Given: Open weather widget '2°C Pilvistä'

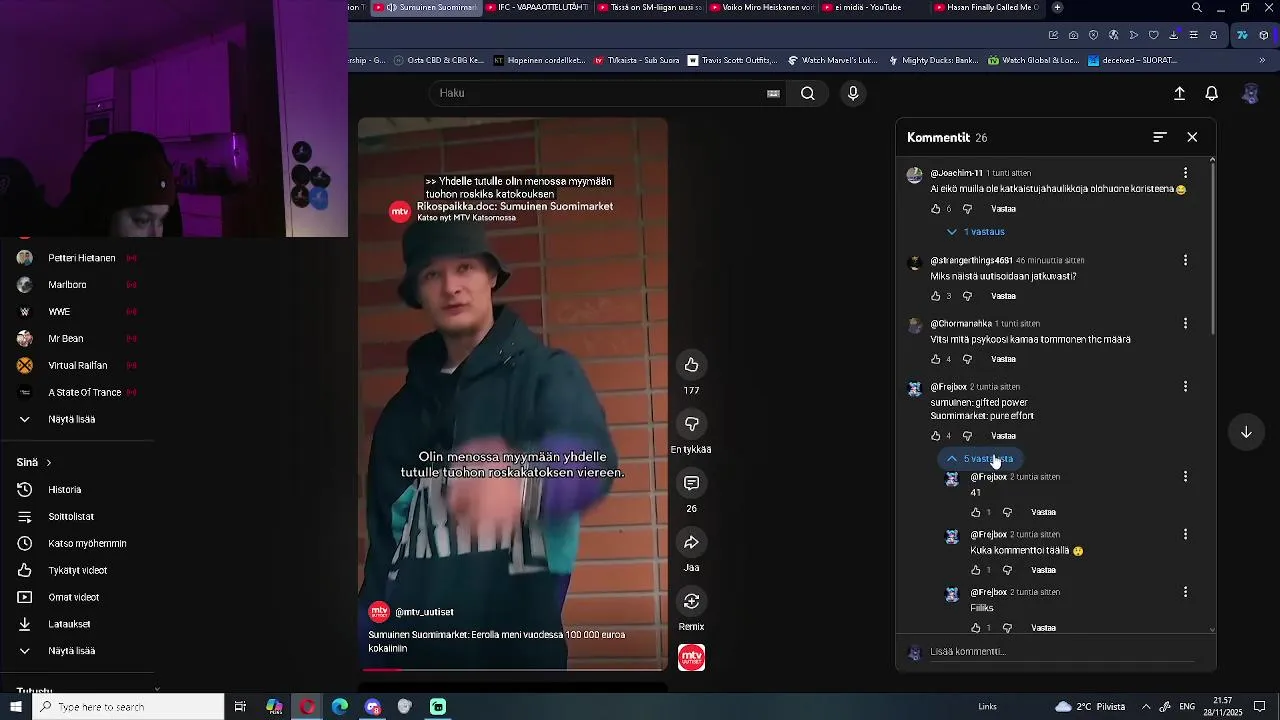Looking at the screenshot, I should (x=1090, y=707).
